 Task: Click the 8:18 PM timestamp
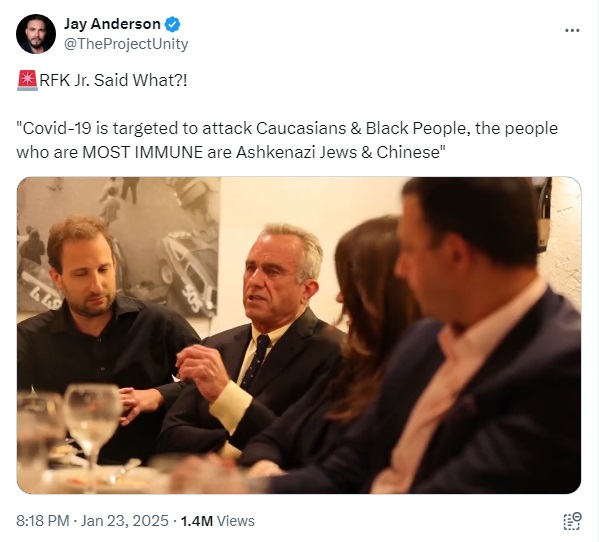click(x=43, y=521)
